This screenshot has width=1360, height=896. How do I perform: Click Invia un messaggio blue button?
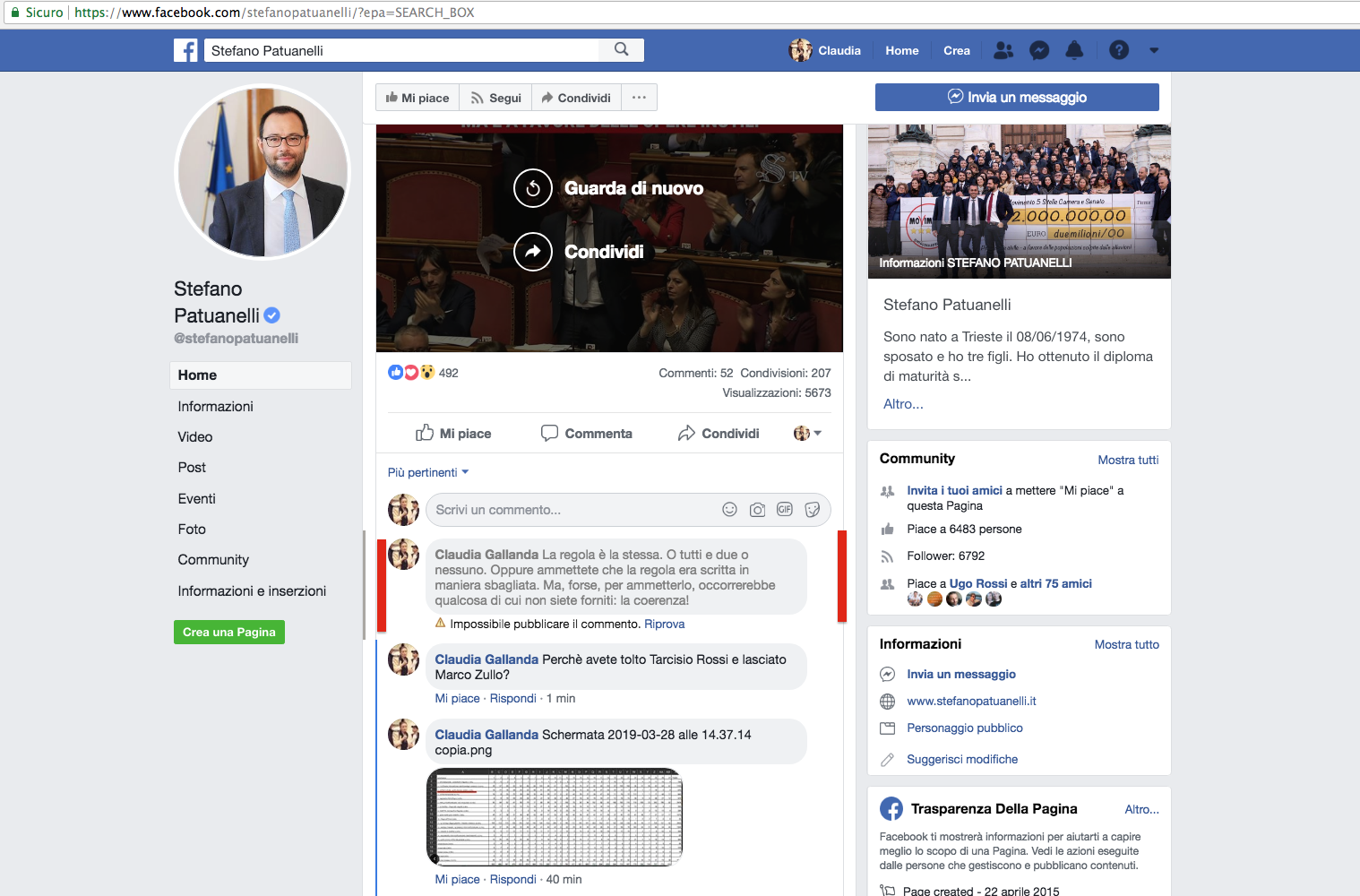[1017, 97]
